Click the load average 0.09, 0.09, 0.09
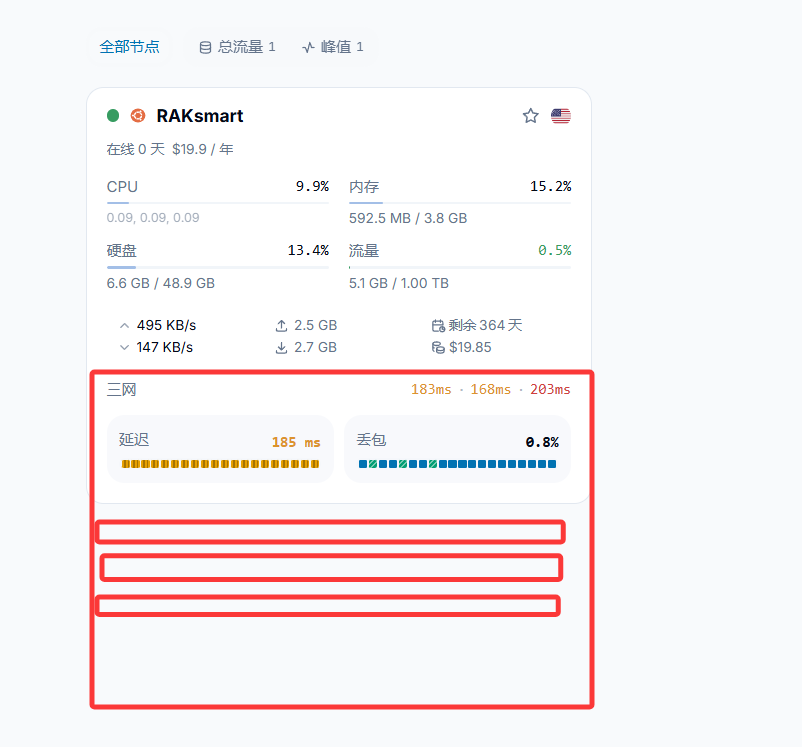Screen dimensions: 802x747 pos(153,217)
